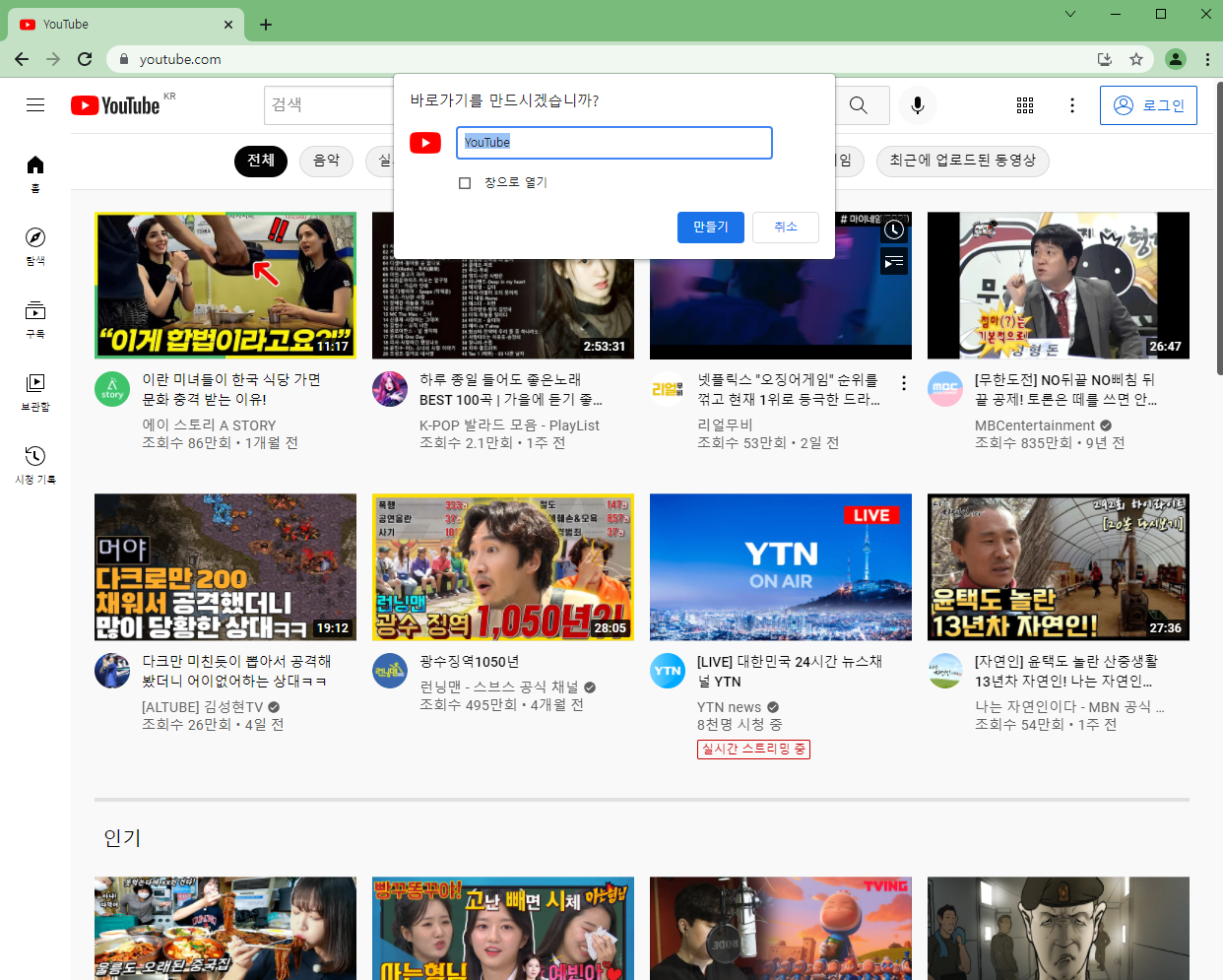This screenshot has height=980, width=1223.
Task: Close the YouTube browser tab
Action: 228,25
